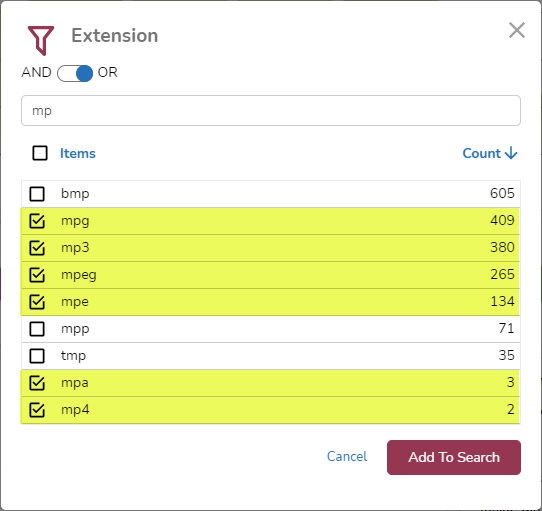Sort list by Items column header

tap(78, 153)
